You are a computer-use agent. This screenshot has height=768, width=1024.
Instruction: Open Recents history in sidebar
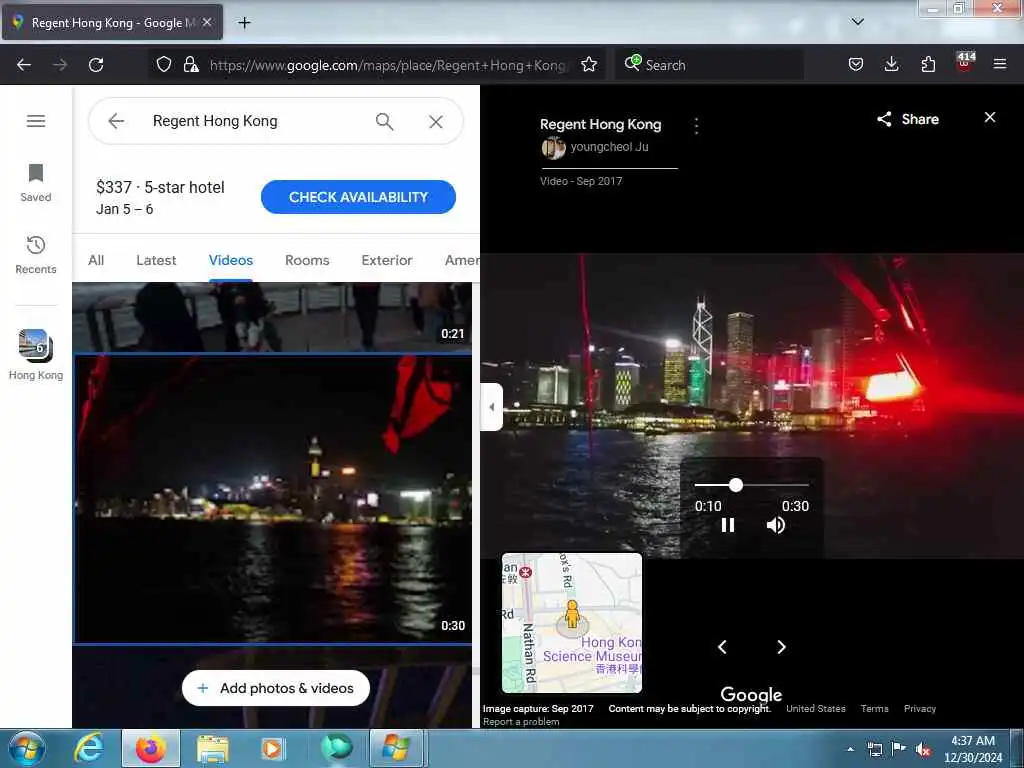click(x=35, y=255)
